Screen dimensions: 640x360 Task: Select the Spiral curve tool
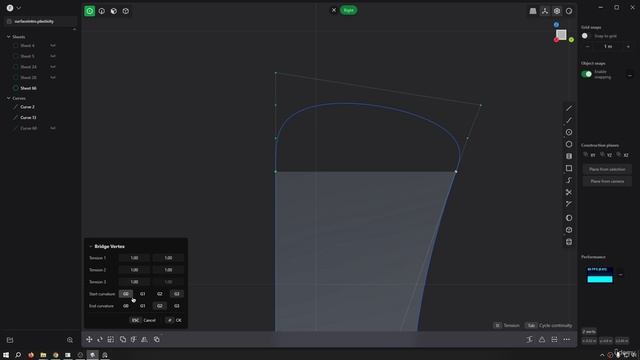pos(569,180)
